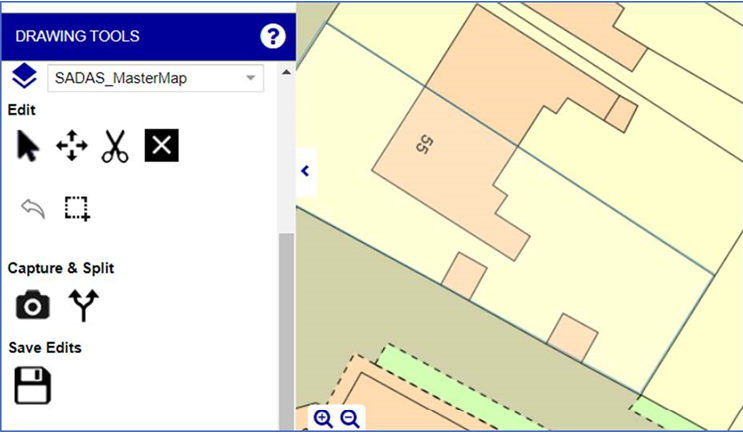Select the scissors Cut tool
This screenshot has width=743, height=435.
click(115, 146)
